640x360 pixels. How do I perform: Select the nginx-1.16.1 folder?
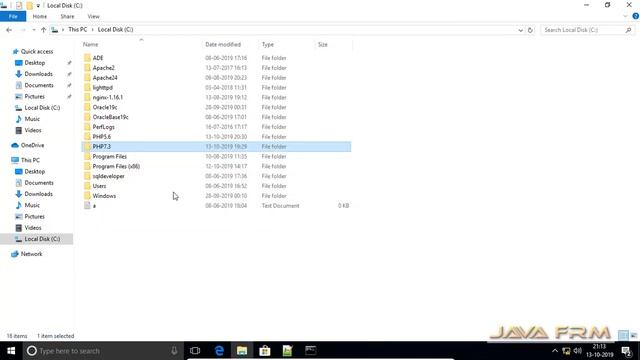107,97
